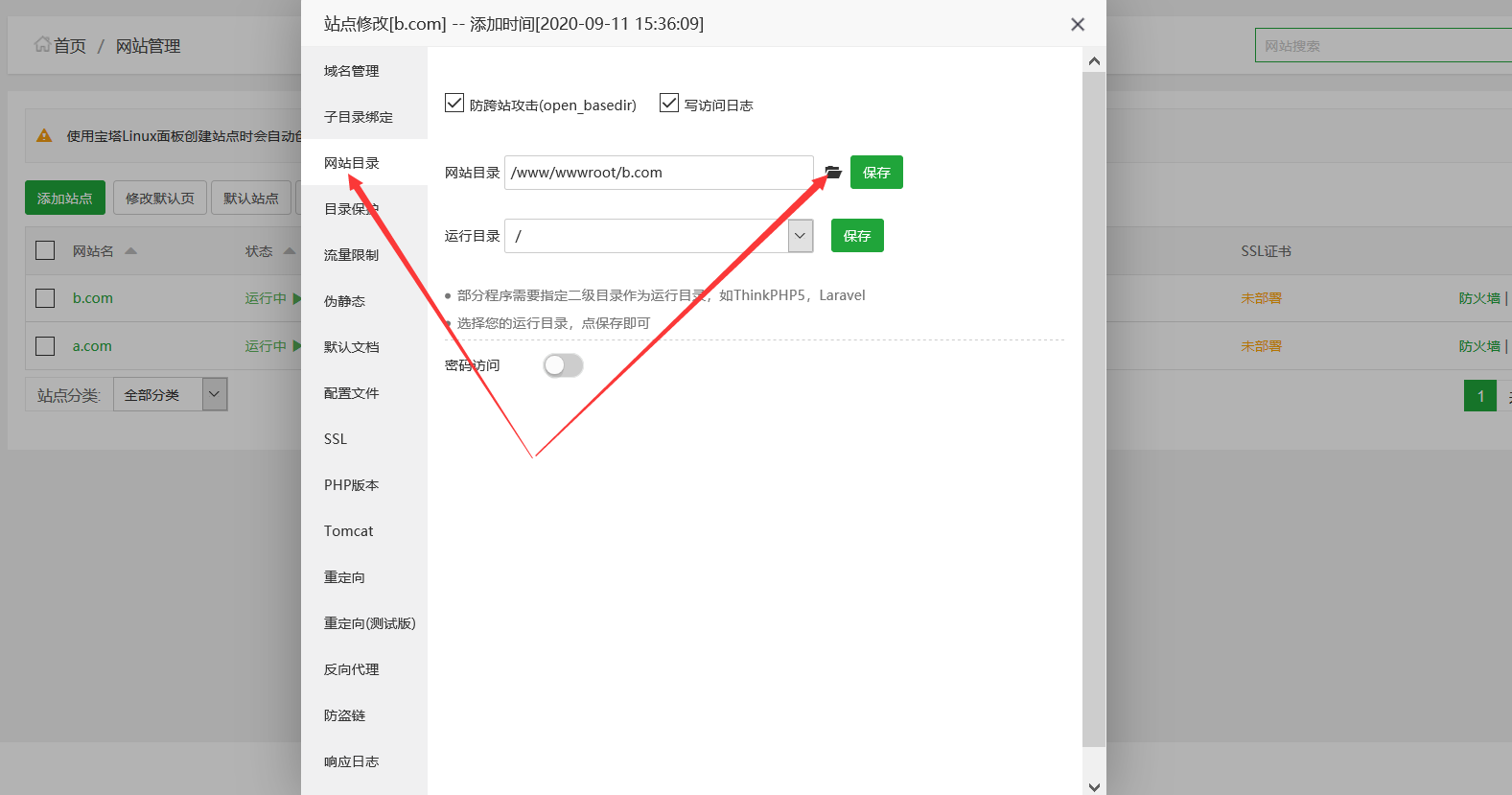Click the 修改默认页 button
This screenshot has height=795, width=1512.
[x=160, y=199]
